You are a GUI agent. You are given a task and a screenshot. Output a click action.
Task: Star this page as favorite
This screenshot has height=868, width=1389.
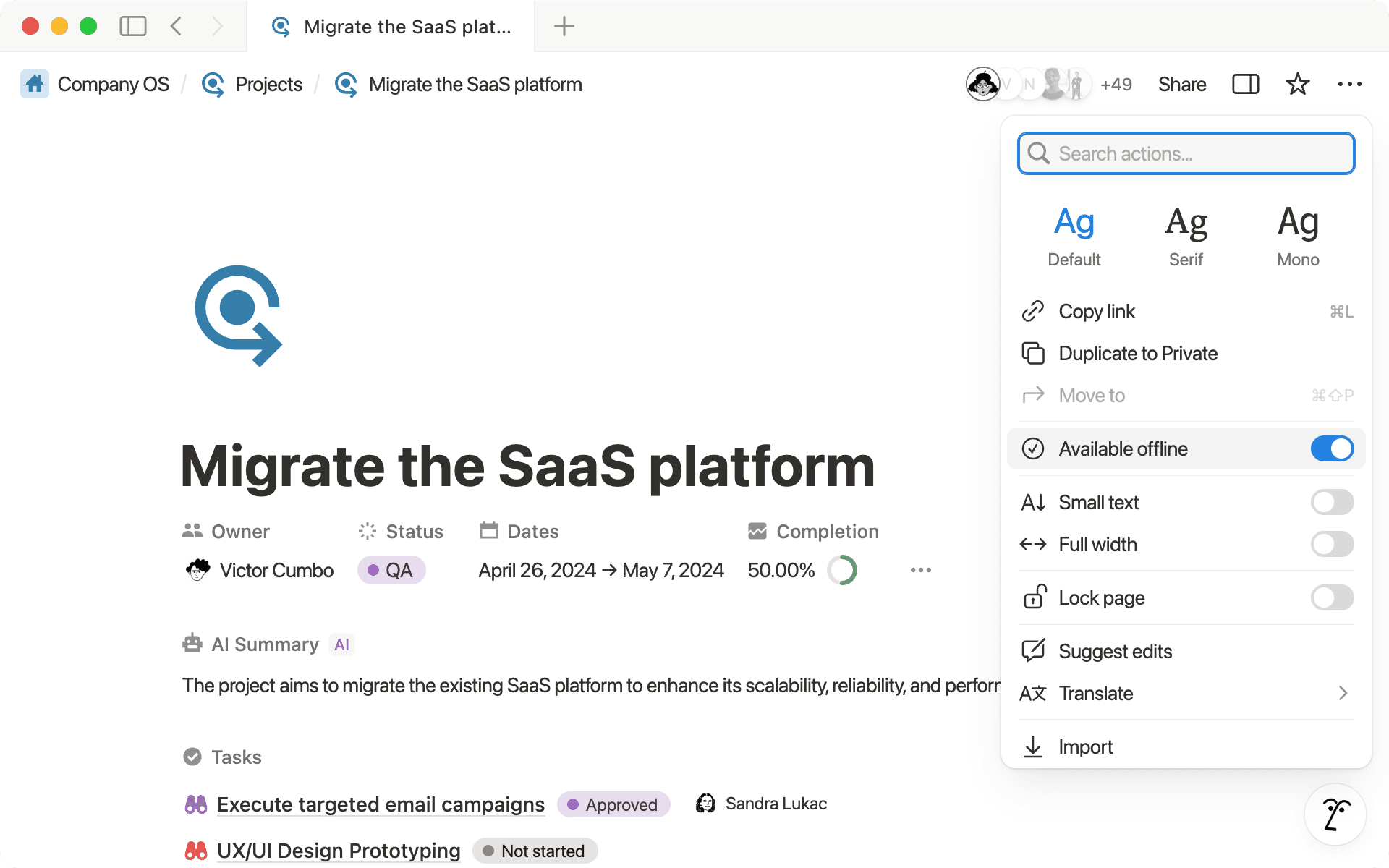click(1297, 85)
